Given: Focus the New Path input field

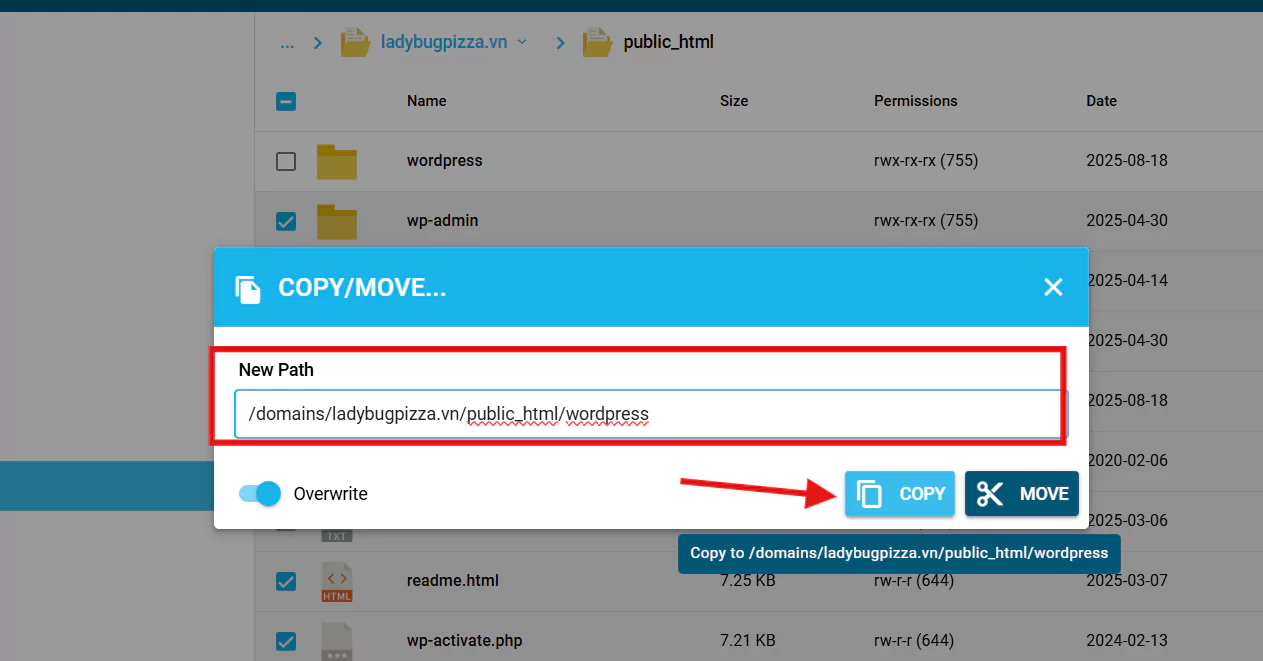Looking at the screenshot, I should (x=651, y=414).
